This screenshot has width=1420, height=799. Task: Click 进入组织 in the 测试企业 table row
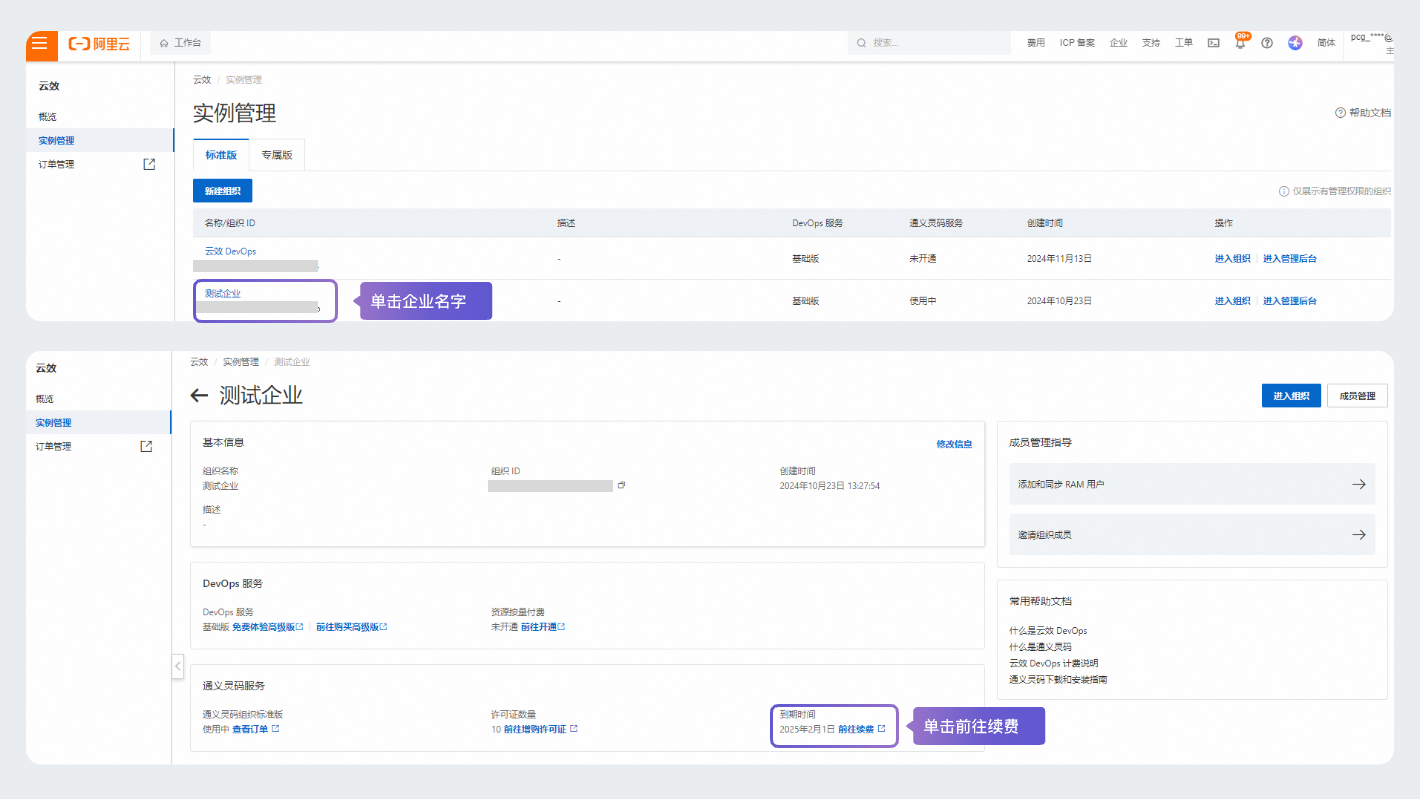tap(1233, 301)
